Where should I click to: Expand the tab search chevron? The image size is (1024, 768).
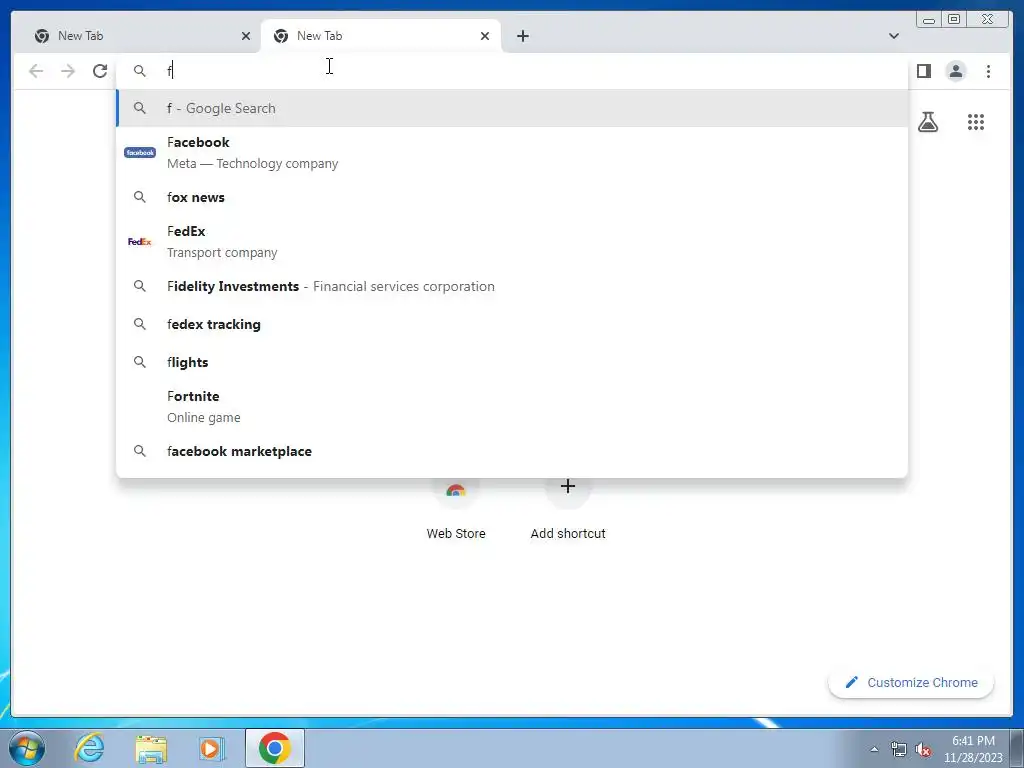[893, 36]
